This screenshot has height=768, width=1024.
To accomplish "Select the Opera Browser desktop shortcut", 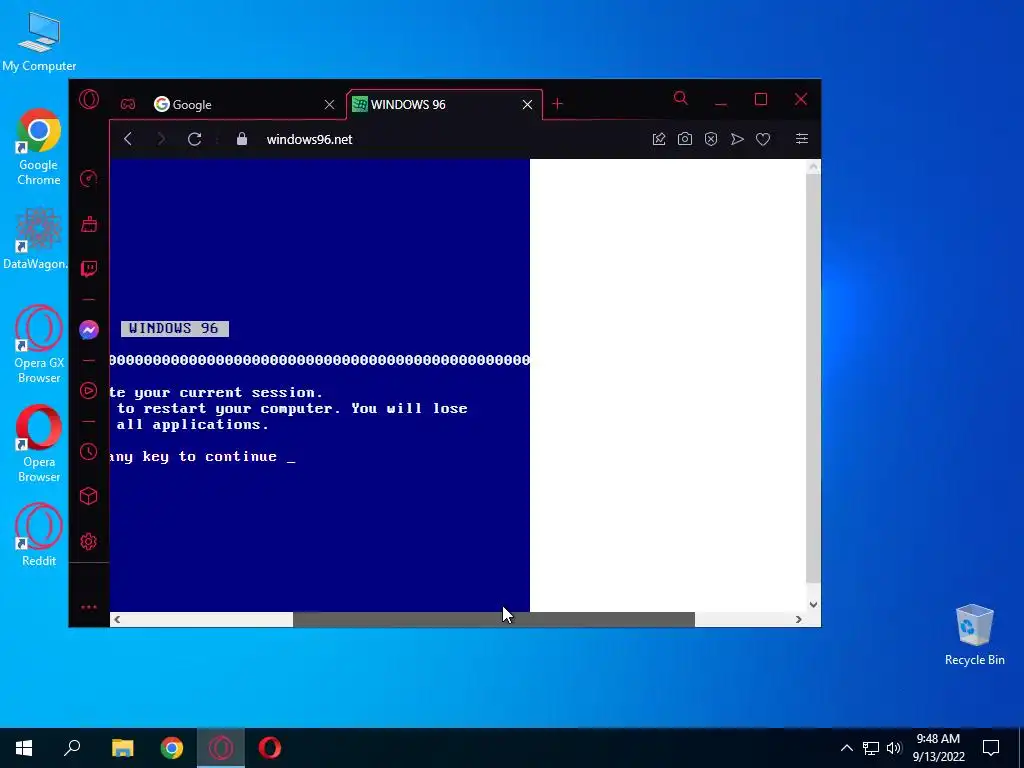I will (39, 444).
